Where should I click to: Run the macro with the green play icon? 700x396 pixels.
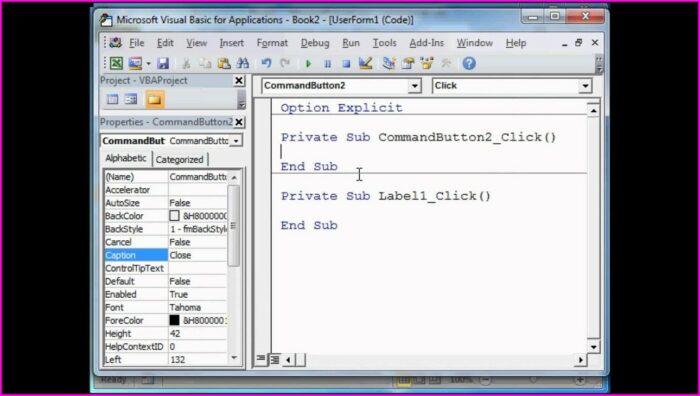[308, 64]
